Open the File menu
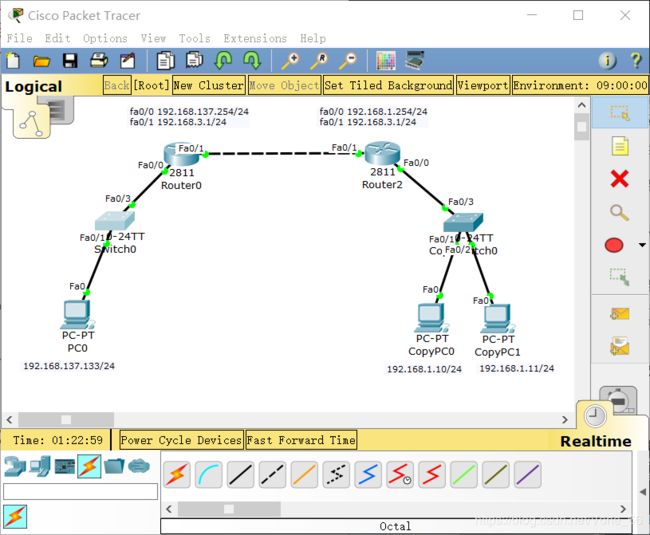This screenshot has width=650, height=535. (x=19, y=38)
